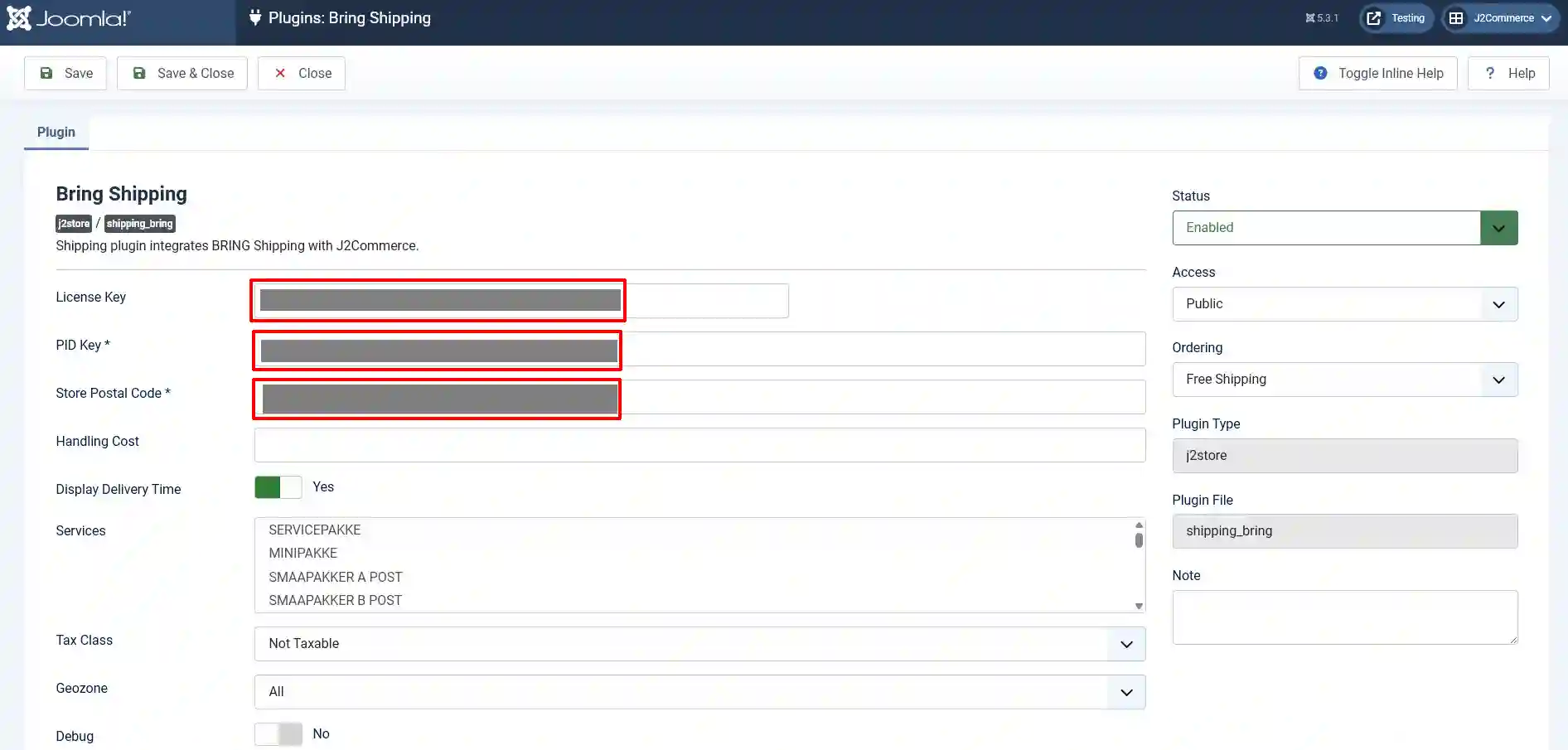Image resolution: width=1568 pixels, height=750 pixels.
Task: Click the Plugin File field
Action: tap(1345, 531)
